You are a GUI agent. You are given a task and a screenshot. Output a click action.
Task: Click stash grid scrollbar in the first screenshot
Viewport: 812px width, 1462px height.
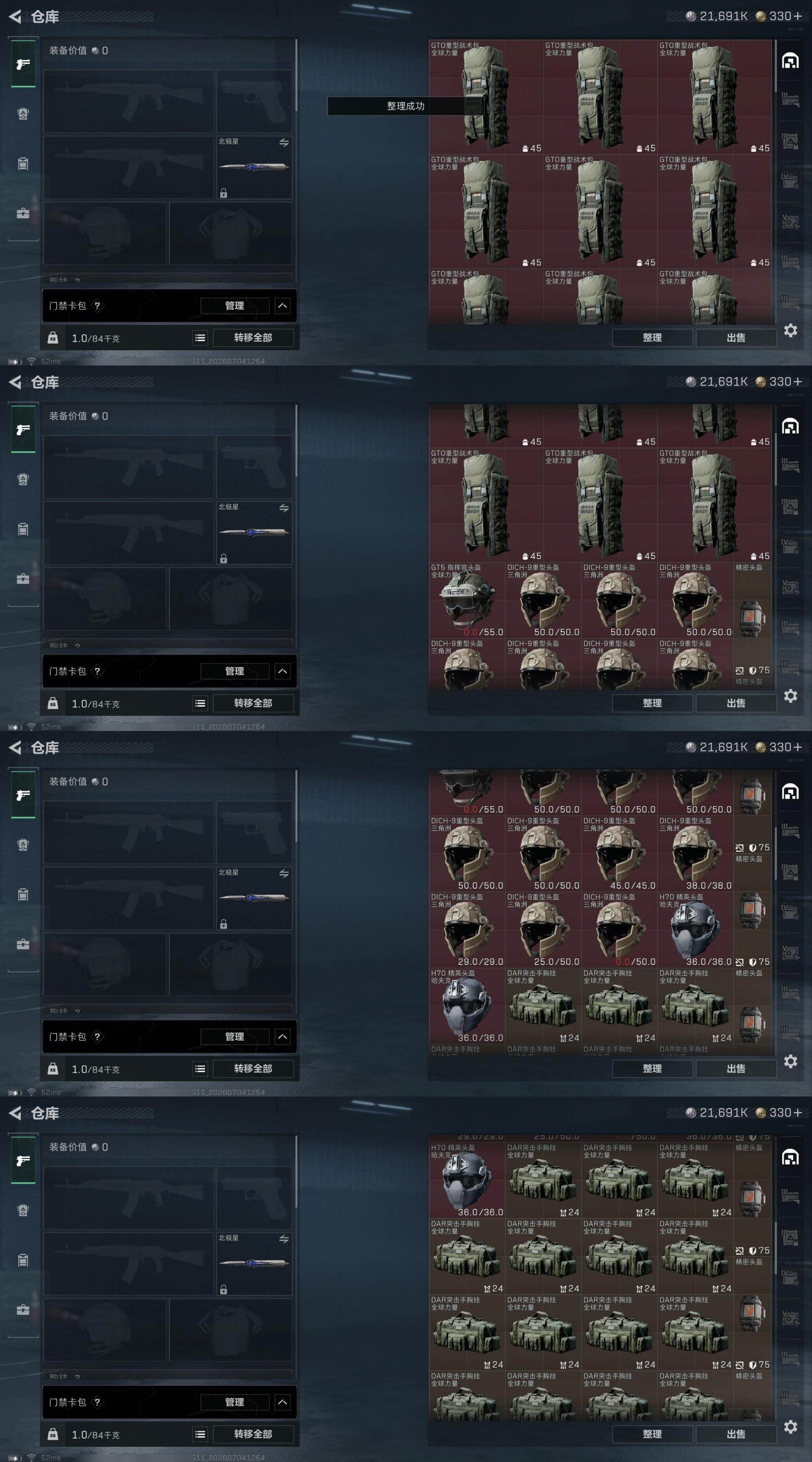click(x=774, y=65)
